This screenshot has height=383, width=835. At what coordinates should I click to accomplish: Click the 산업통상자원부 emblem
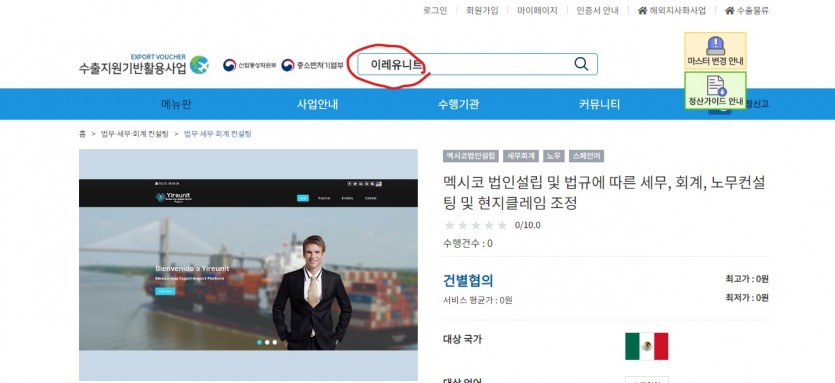[x=230, y=65]
